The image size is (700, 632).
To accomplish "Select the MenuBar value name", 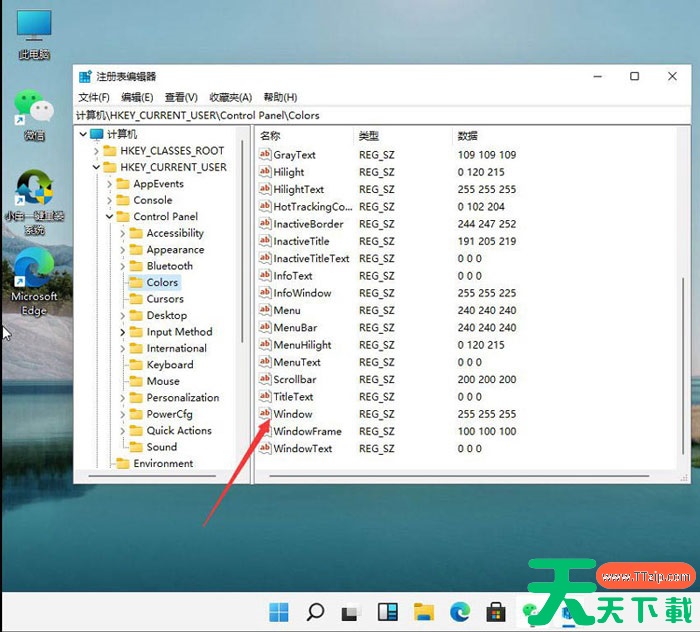I will pos(295,328).
